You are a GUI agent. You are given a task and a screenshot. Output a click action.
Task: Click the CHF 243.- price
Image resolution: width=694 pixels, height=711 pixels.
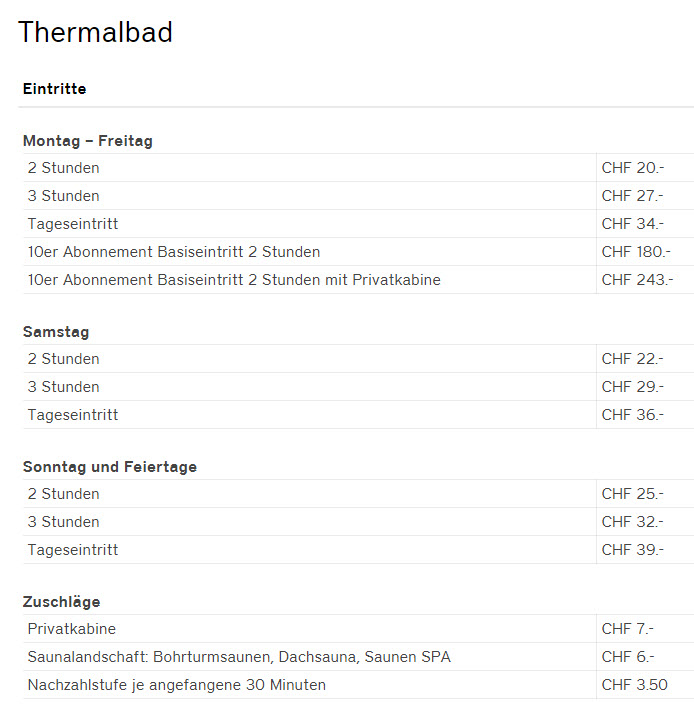point(637,280)
